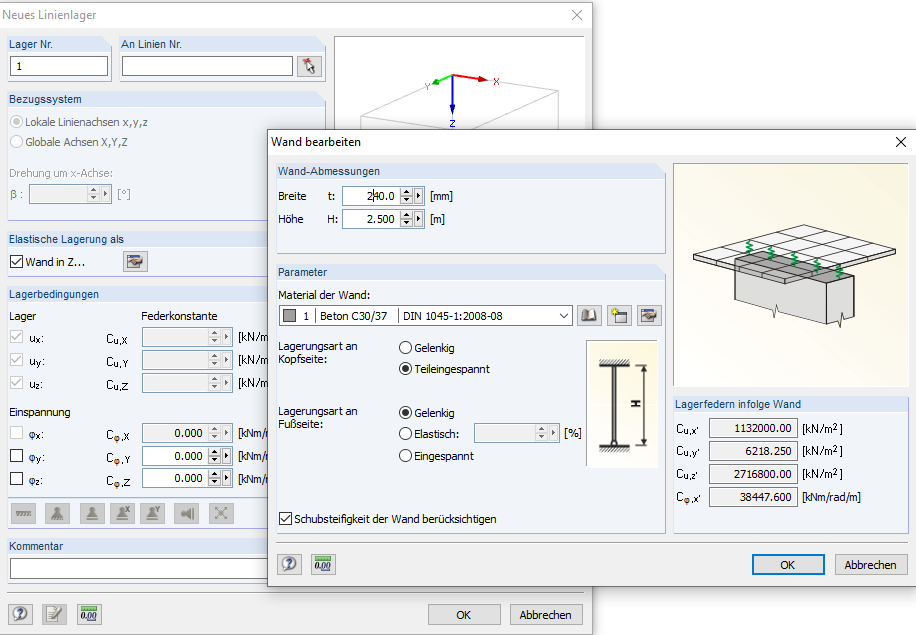The width and height of the screenshot is (916, 635).
Task: Create a new material via star icon
Action: point(619,315)
